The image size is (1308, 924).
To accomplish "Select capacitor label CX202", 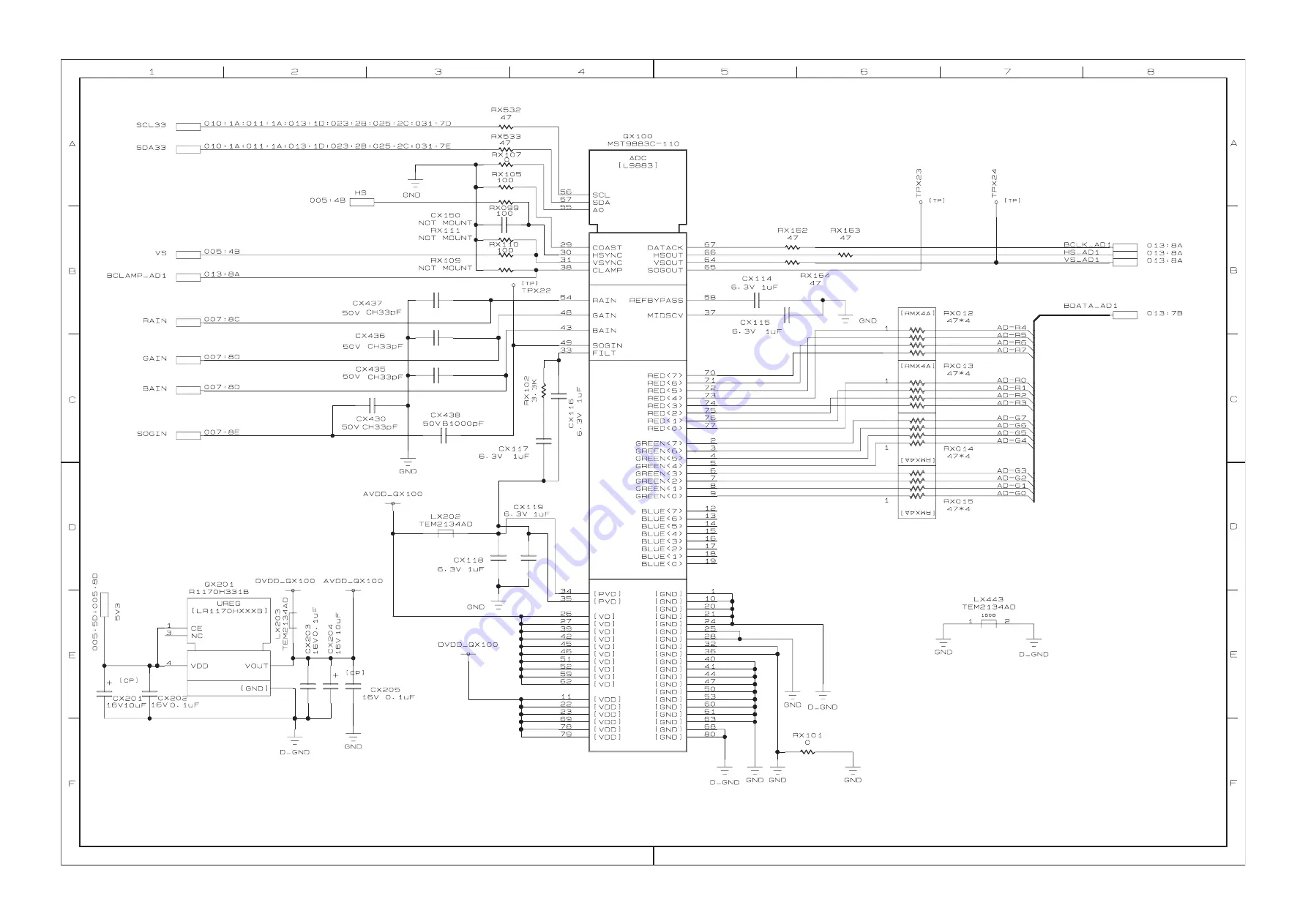I will pos(173,698).
